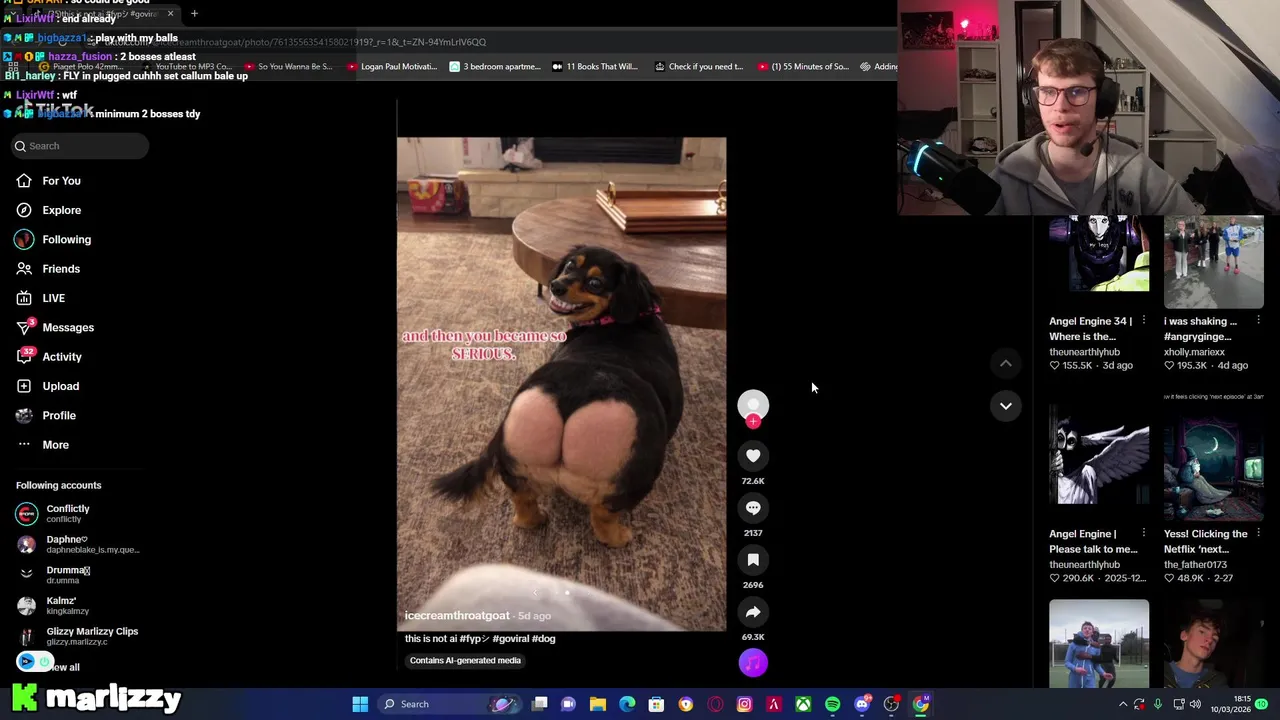The image size is (1280, 720).
Task: Open Xbox app from taskbar
Action: click(803, 704)
